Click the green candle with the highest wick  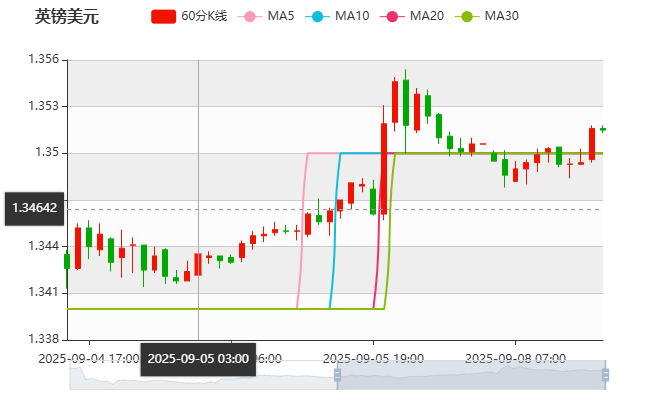click(406, 103)
